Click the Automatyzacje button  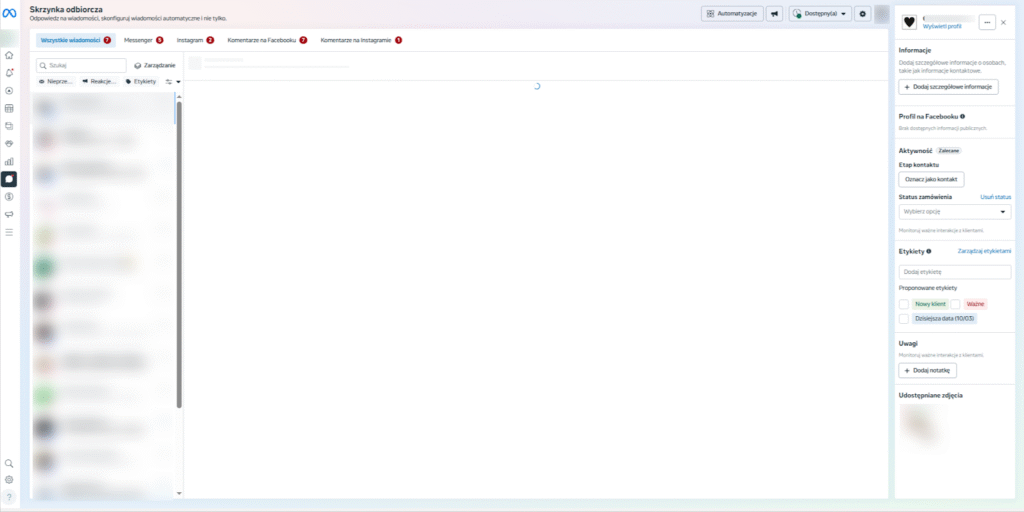click(x=732, y=14)
